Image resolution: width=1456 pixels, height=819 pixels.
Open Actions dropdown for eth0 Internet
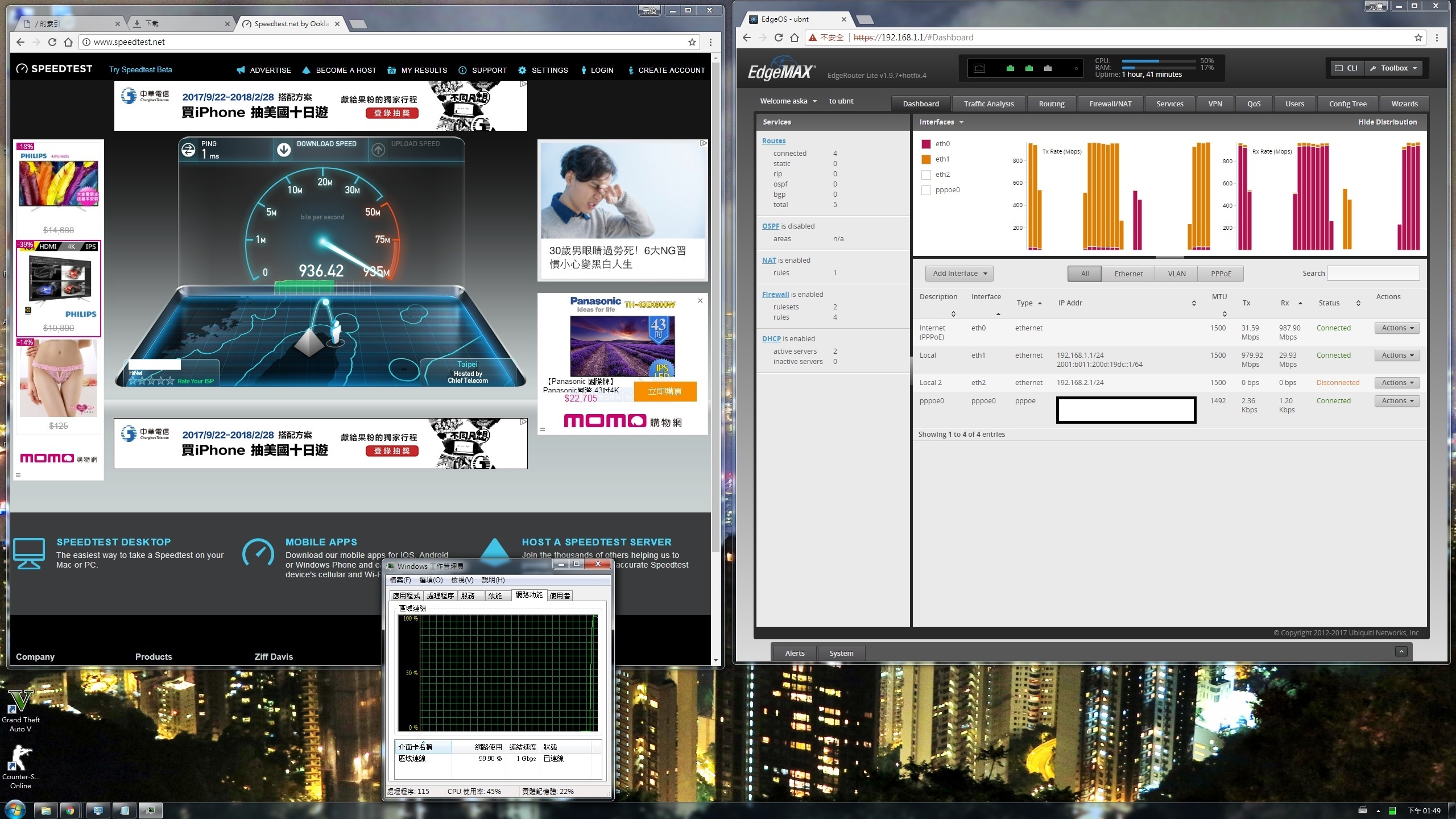click(1397, 328)
